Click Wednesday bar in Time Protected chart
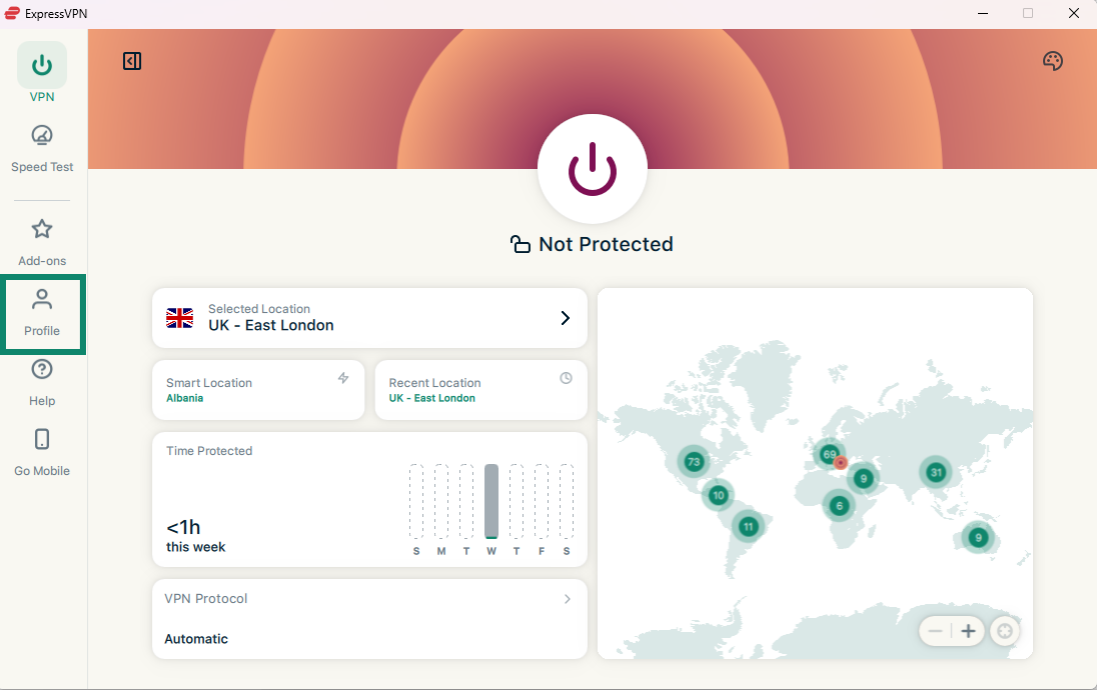The image size is (1097, 690). pyautogui.click(x=491, y=502)
